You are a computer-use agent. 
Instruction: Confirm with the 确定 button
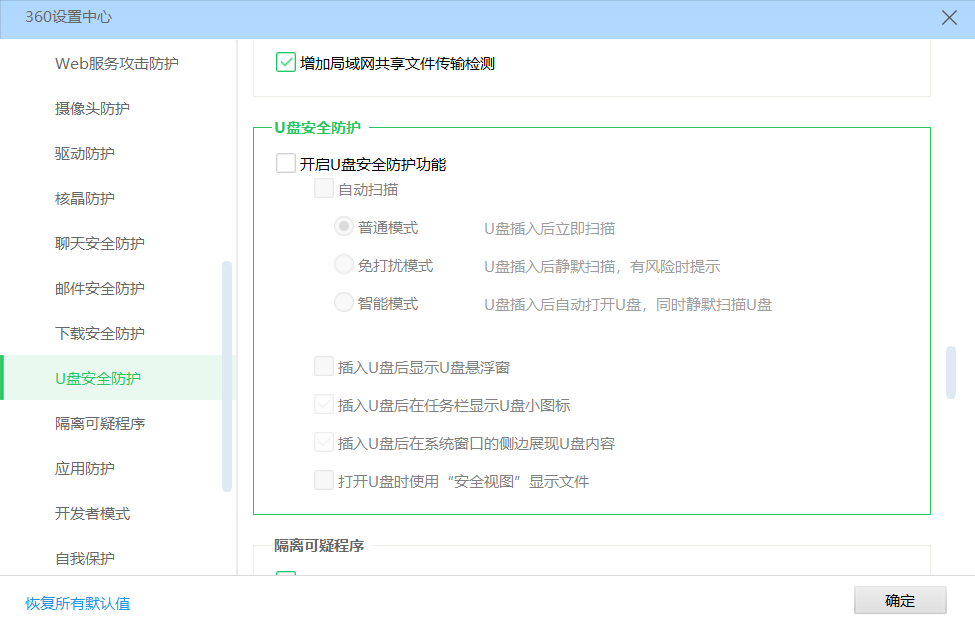(x=900, y=600)
